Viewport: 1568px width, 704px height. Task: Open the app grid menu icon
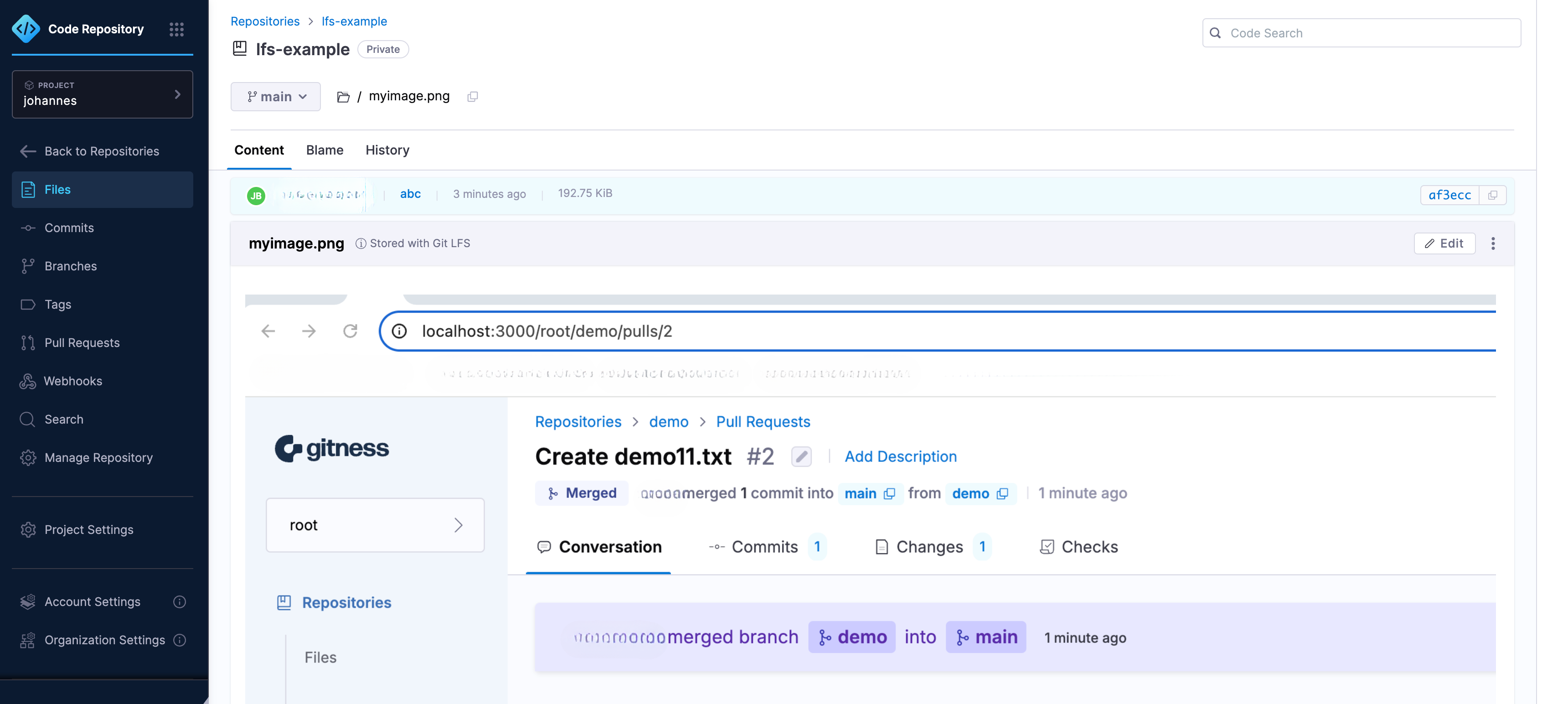click(x=176, y=29)
